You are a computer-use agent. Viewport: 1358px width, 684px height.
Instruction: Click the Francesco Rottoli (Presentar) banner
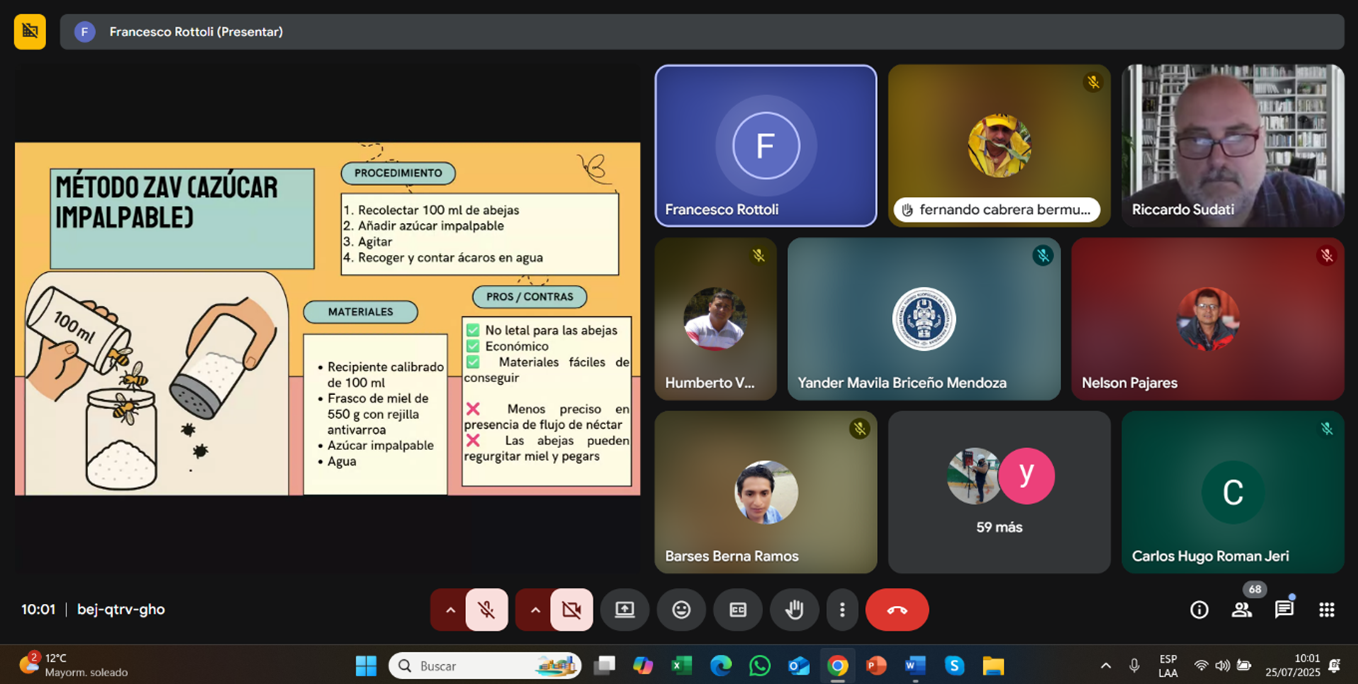pos(196,32)
